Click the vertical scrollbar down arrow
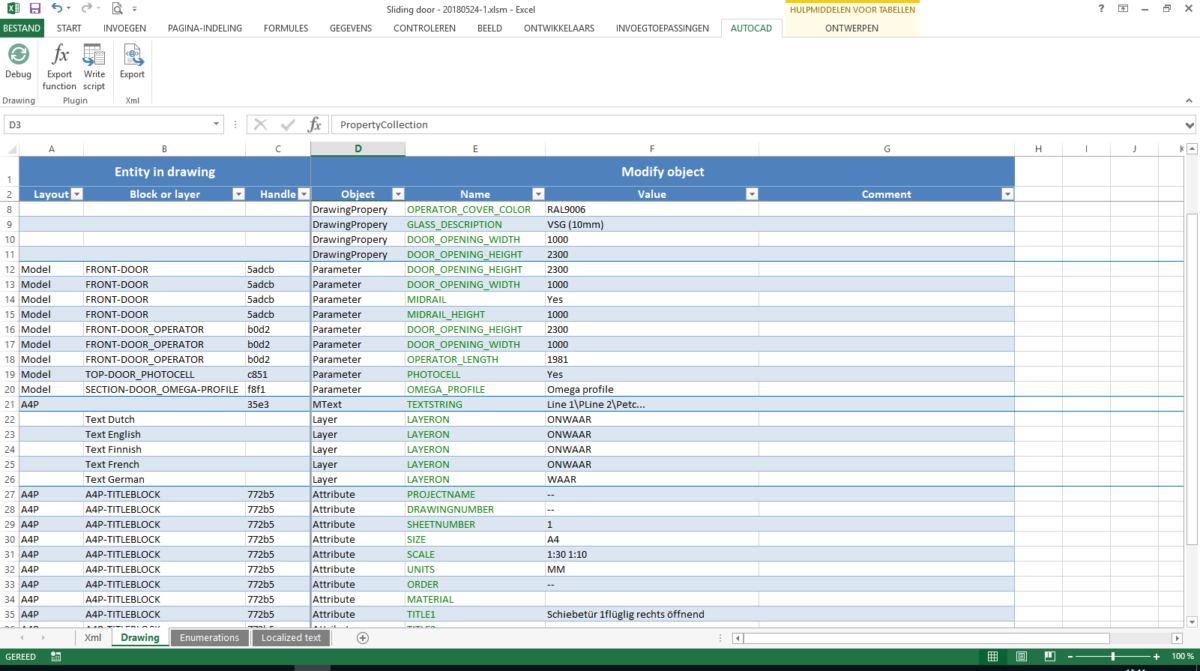1200x671 pixels. tap(1191, 622)
